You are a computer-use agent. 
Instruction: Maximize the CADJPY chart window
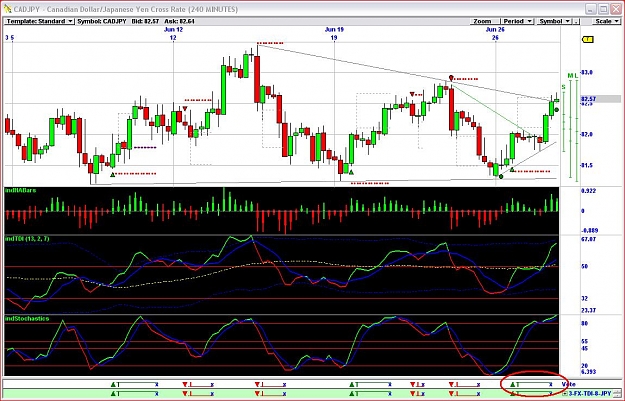(603, 9)
